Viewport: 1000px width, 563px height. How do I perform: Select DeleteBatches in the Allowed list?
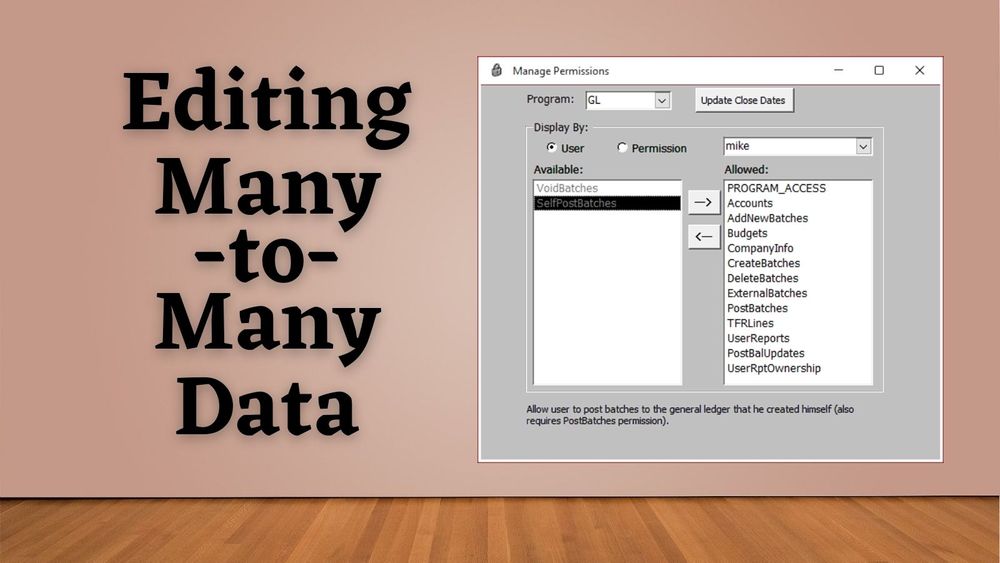click(762, 278)
